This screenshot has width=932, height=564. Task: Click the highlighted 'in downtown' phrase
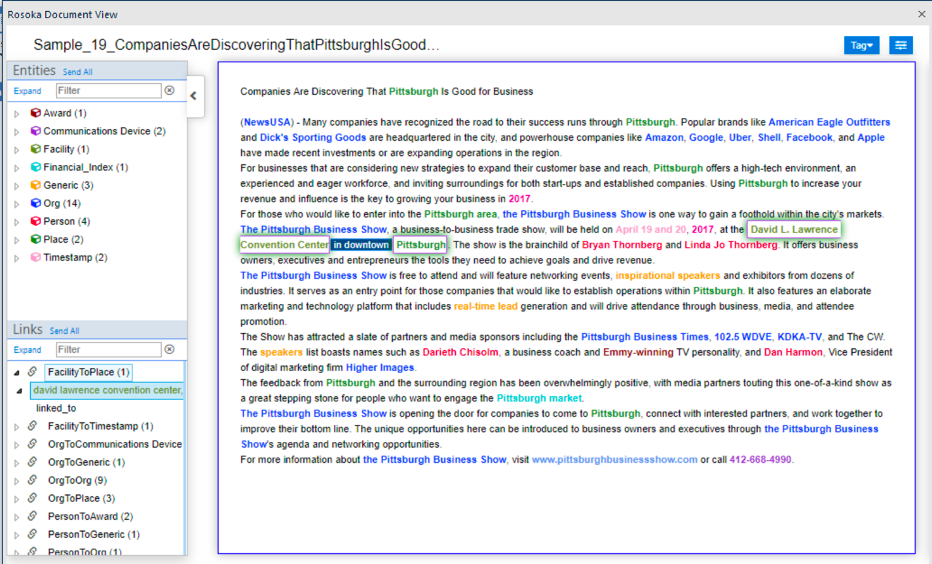tap(361, 245)
